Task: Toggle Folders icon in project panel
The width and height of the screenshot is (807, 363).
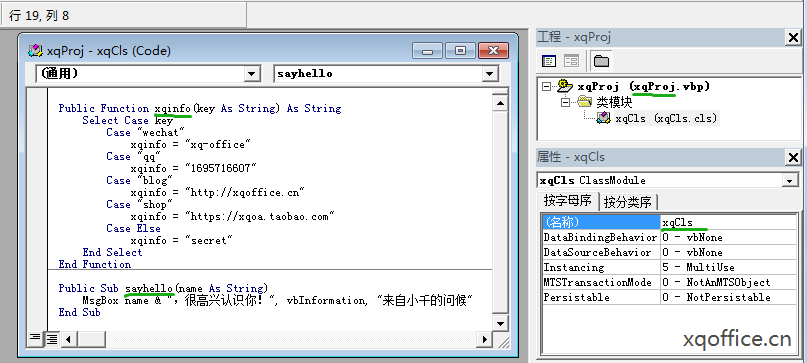Action: click(x=601, y=61)
